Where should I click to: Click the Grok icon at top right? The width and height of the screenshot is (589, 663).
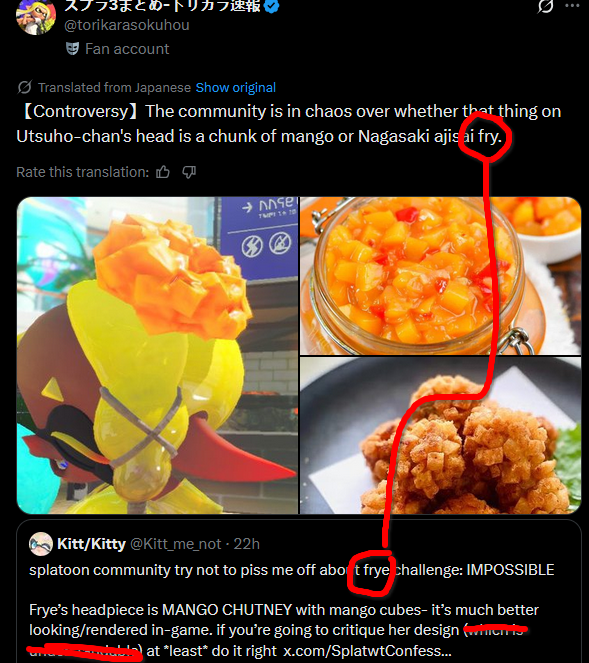coord(545,6)
